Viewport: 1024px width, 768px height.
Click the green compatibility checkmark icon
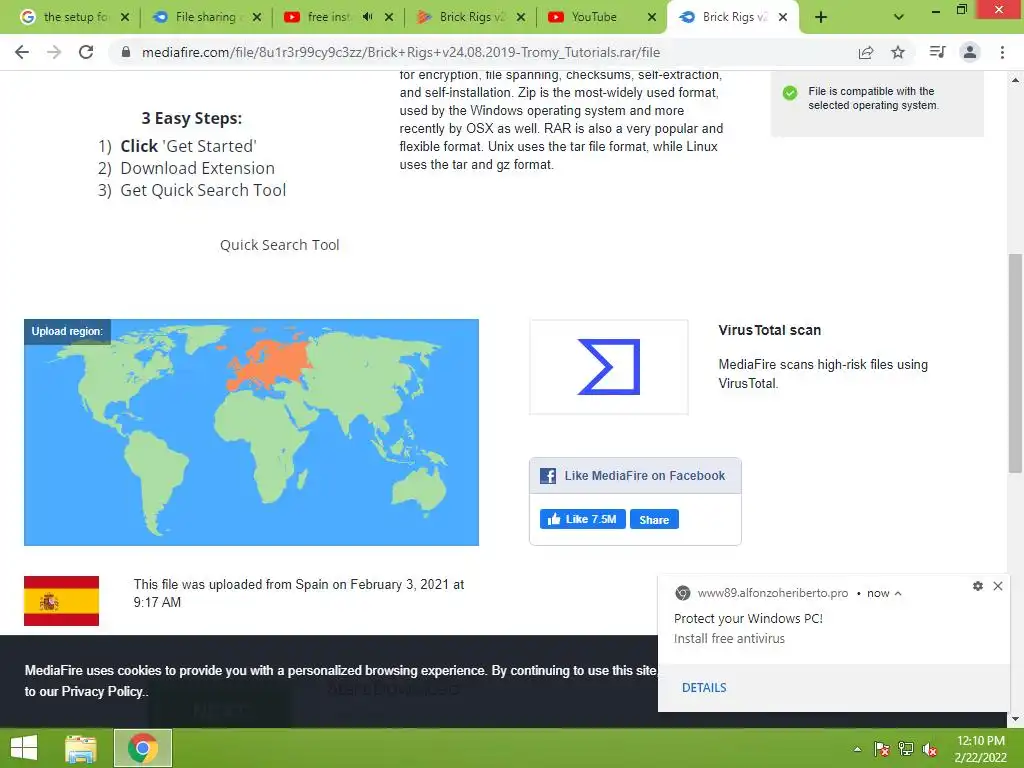point(790,93)
